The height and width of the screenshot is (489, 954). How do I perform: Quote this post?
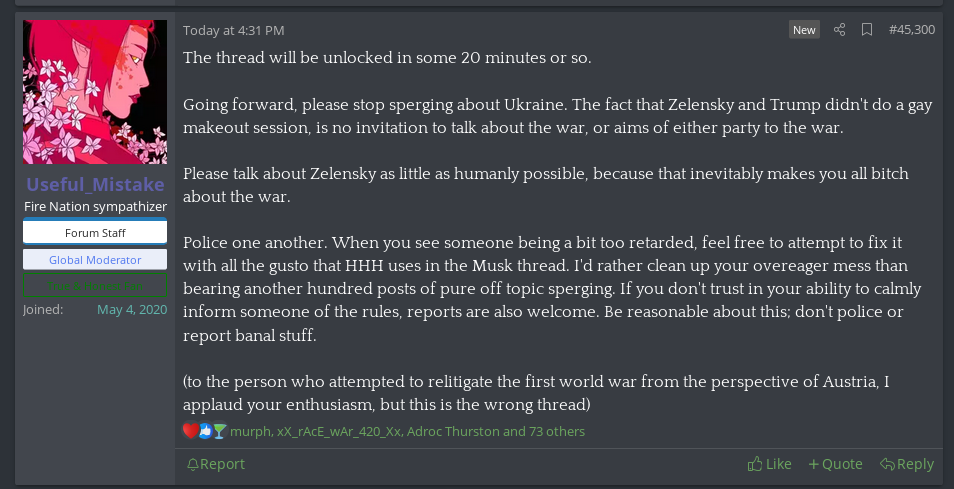(835, 464)
